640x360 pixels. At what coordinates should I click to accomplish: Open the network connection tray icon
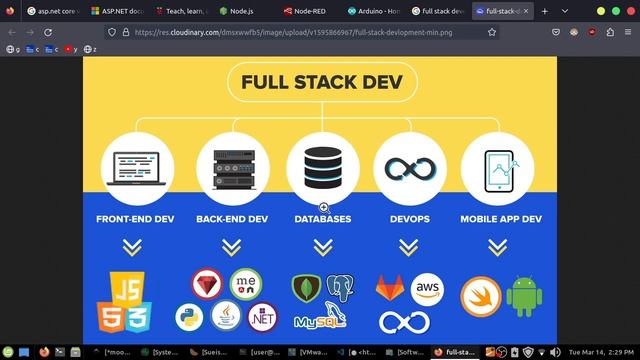point(542,352)
